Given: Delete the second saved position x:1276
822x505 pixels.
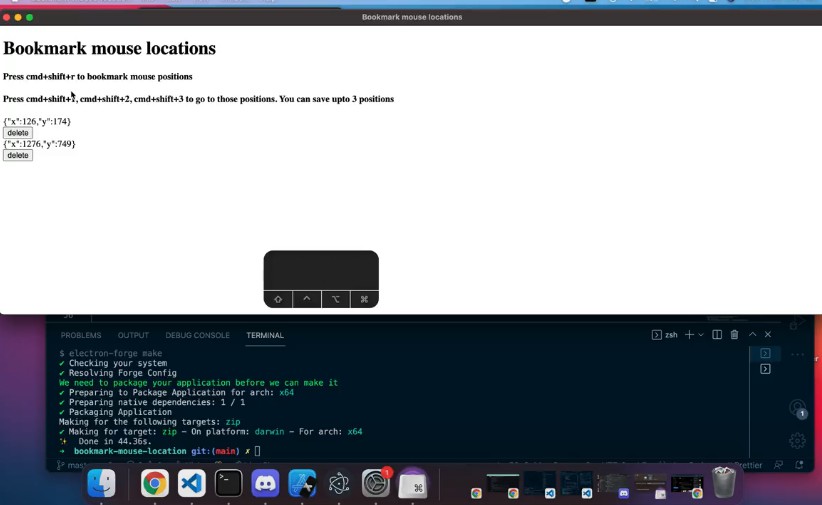Looking at the screenshot, I should click(x=18, y=155).
